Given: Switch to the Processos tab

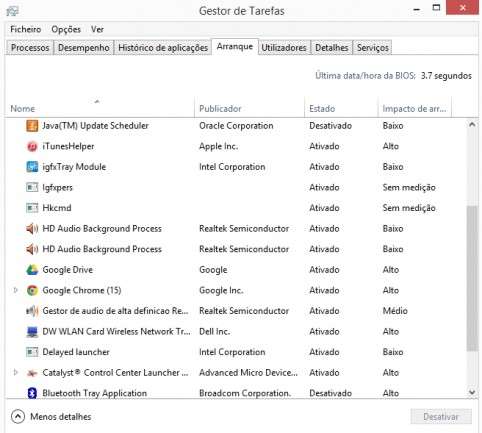Looking at the screenshot, I should click(30, 48).
